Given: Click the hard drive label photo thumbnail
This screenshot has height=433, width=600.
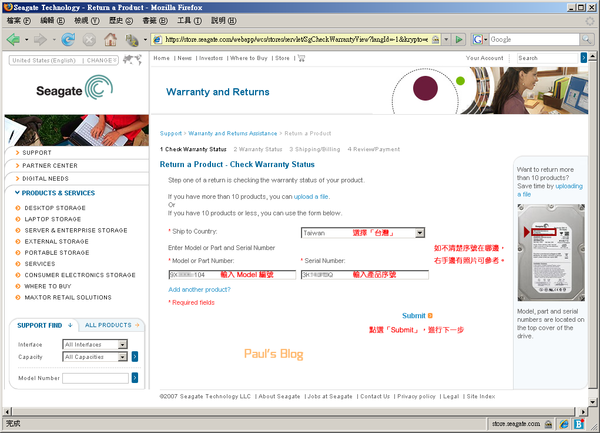Looking at the screenshot, I should coord(551,252).
